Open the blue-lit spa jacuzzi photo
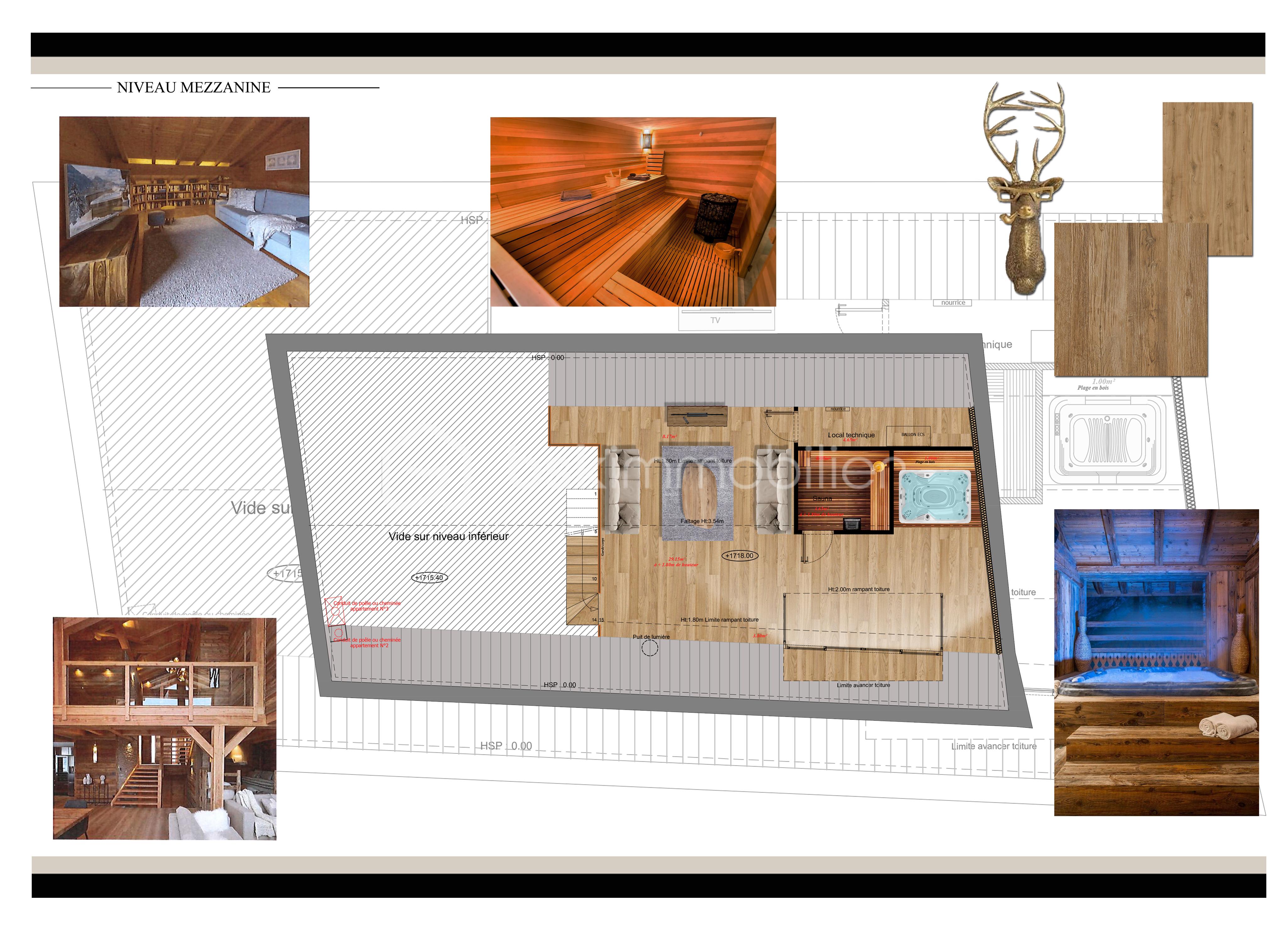1288x933 pixels. click(x=1156, y=662)
